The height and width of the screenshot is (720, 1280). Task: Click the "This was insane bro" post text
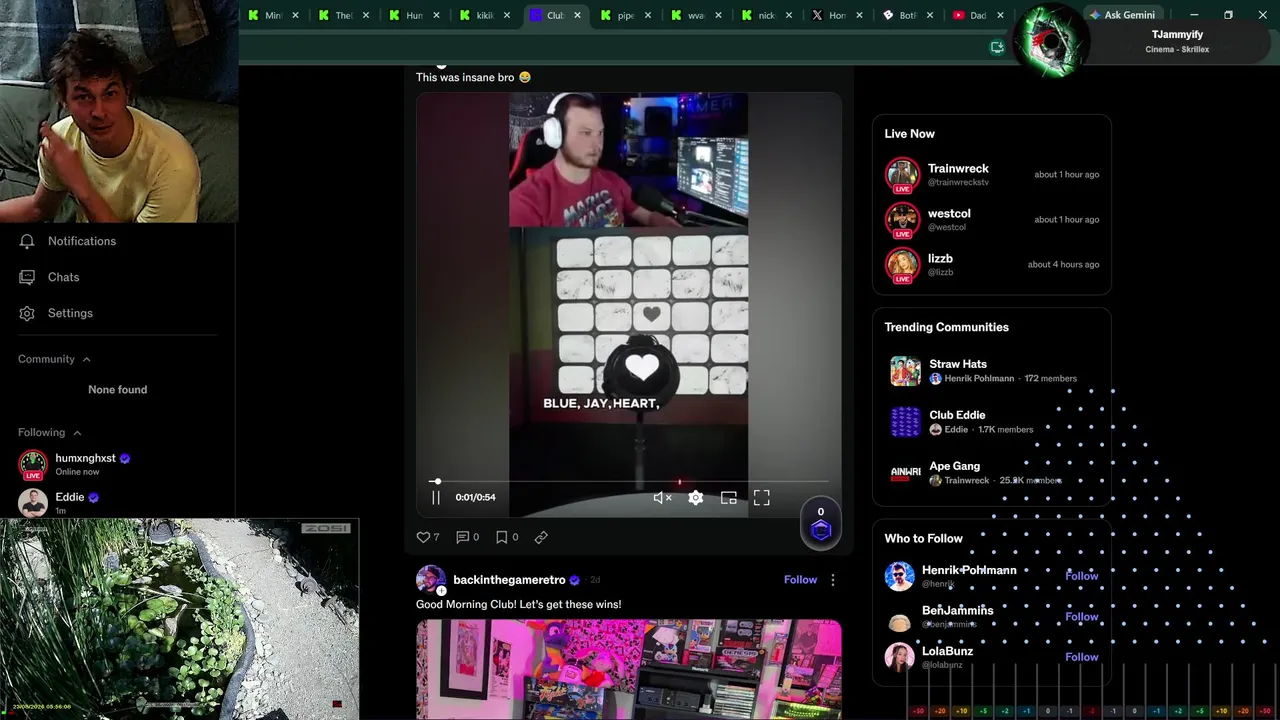pos(473,77)
